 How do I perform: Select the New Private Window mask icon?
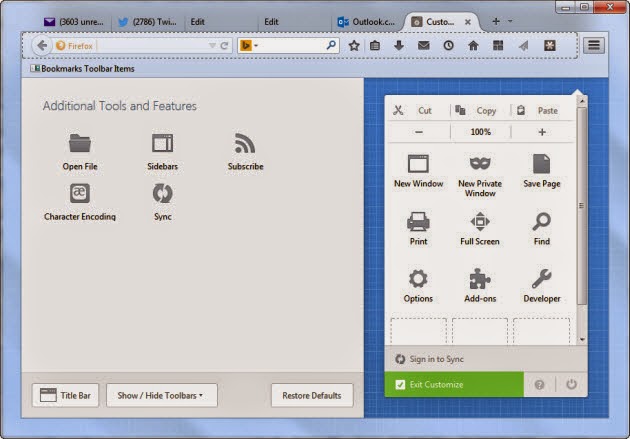point(480,163)
